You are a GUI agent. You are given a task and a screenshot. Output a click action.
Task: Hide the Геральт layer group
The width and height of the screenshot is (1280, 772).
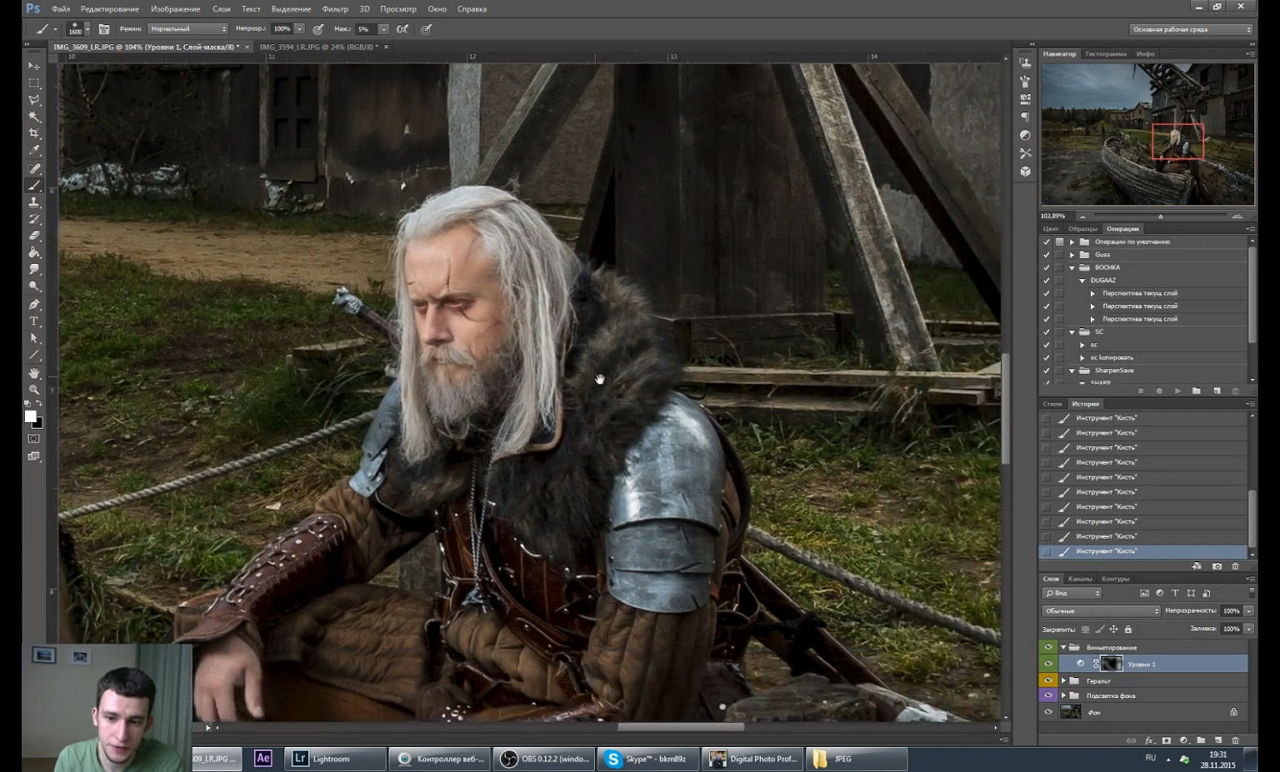point(1048,681)
